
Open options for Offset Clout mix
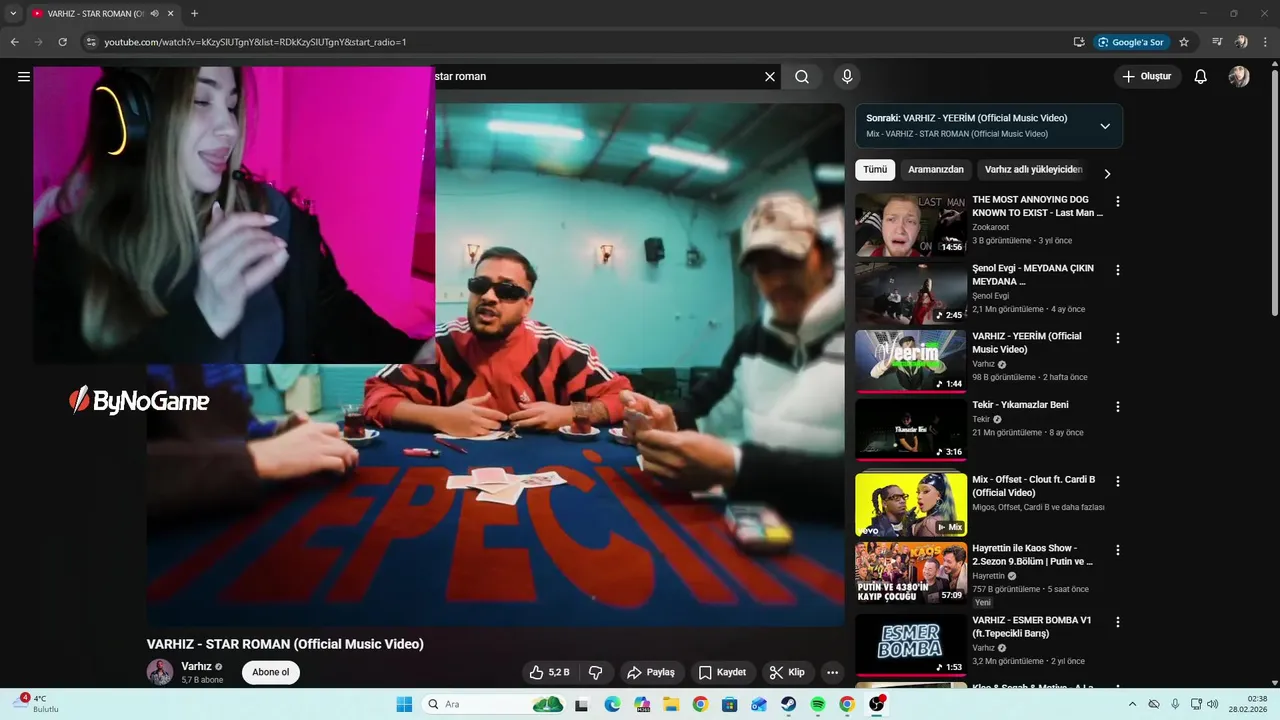point(1118,481)
